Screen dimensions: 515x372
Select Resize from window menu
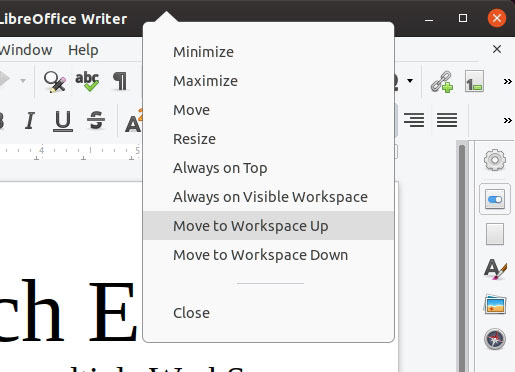269,139
